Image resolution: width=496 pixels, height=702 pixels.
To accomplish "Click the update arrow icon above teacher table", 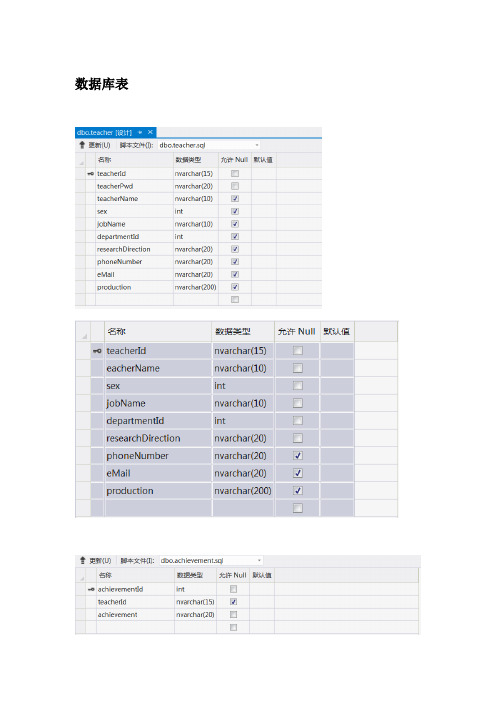I will click(x=82, y=145).
